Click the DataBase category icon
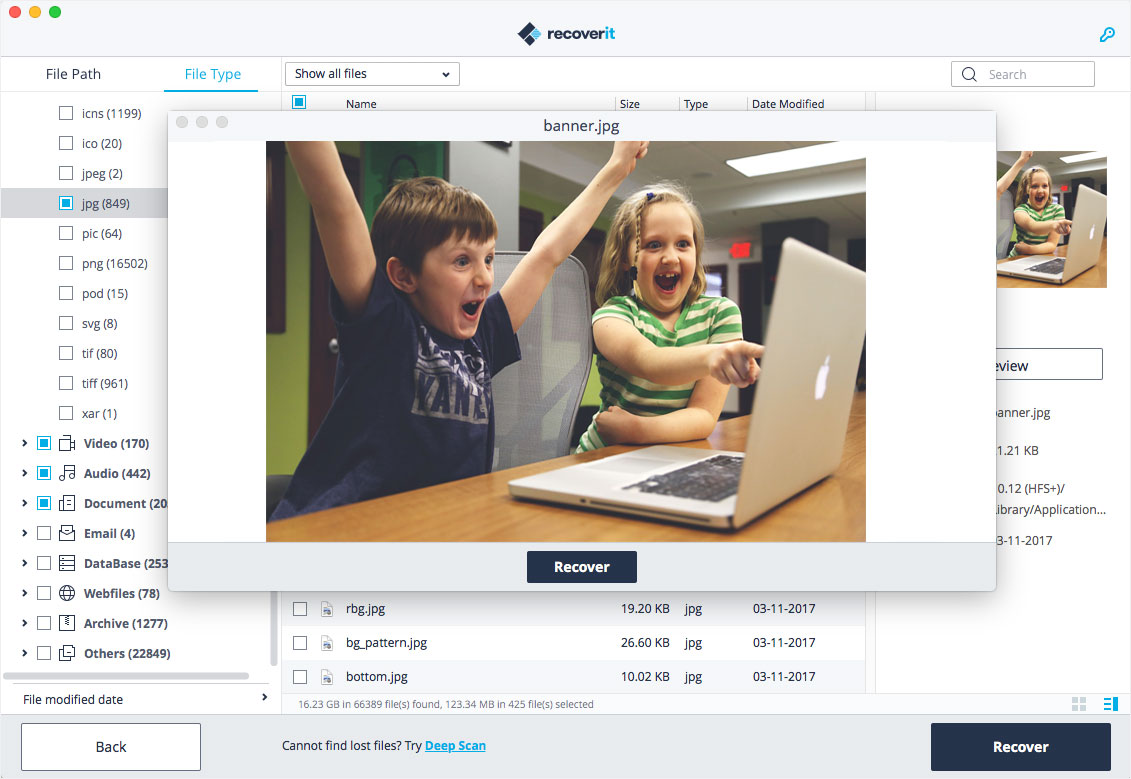The height and width of the screenshot is (779, 1131). point(67,563)
